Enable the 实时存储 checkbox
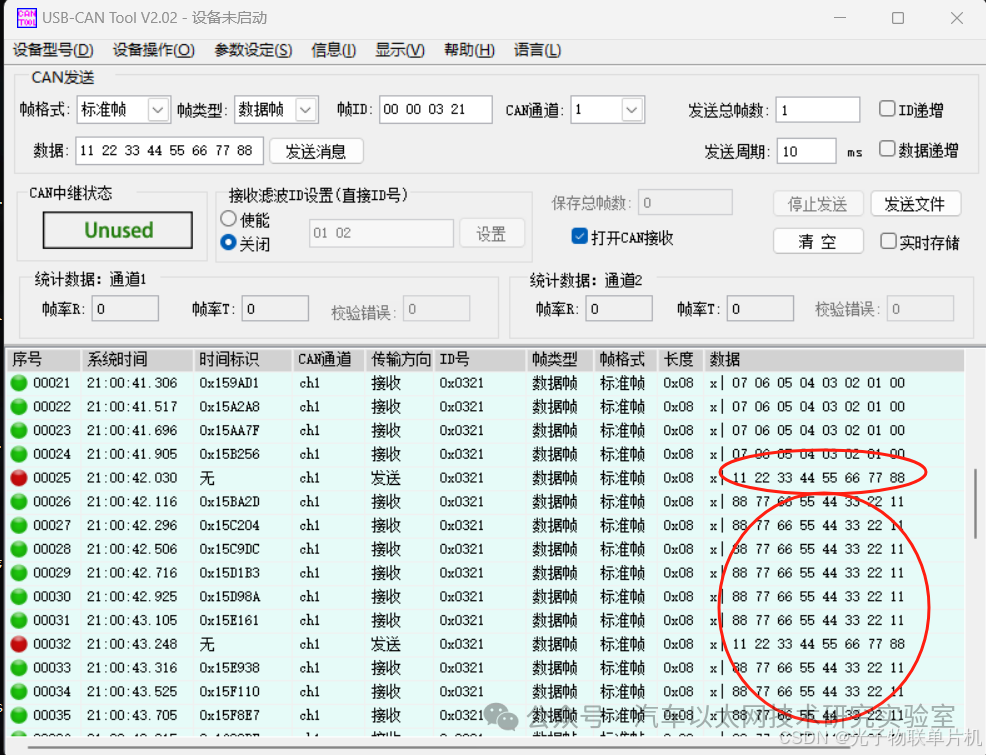This screenshot has height=755, width=986. [888, 239]
